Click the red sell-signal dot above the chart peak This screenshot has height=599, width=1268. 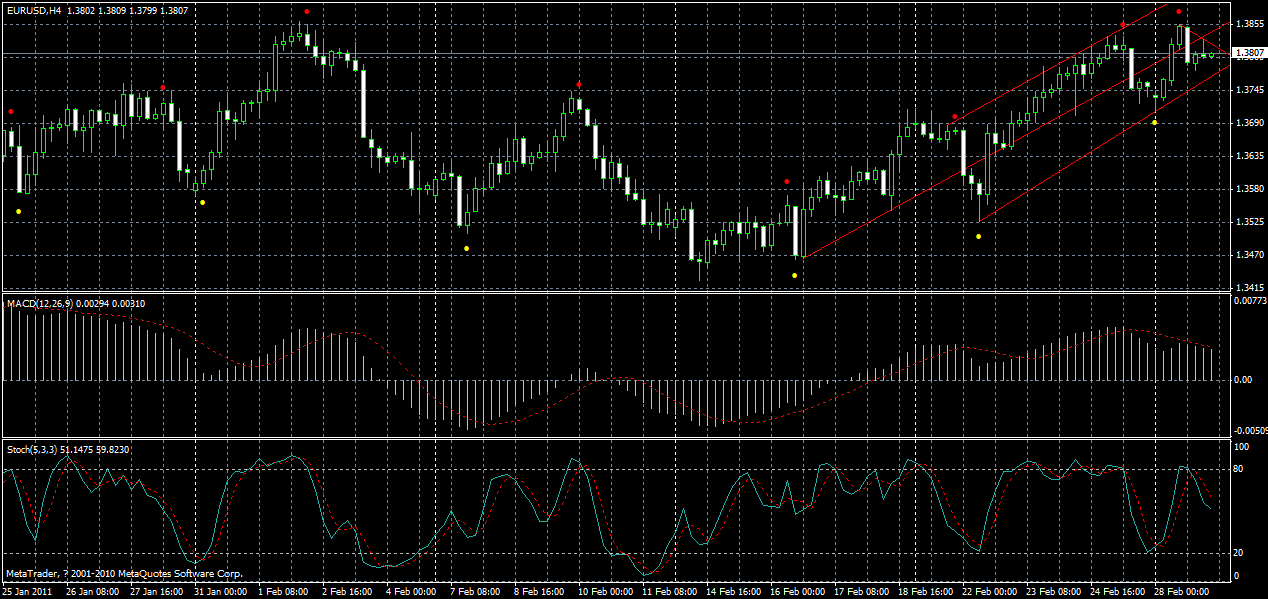(x=306, y=12)
